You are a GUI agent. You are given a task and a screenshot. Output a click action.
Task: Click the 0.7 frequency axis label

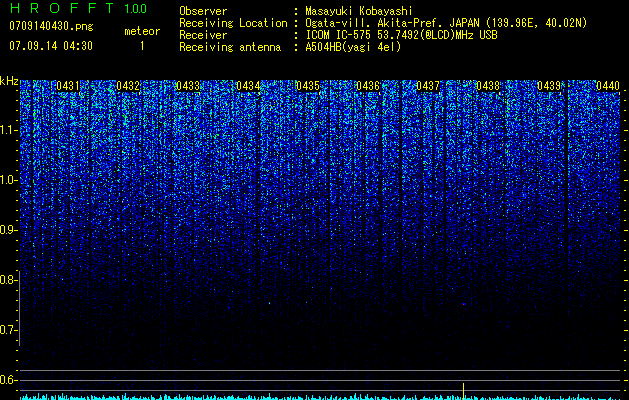[7, 330]
